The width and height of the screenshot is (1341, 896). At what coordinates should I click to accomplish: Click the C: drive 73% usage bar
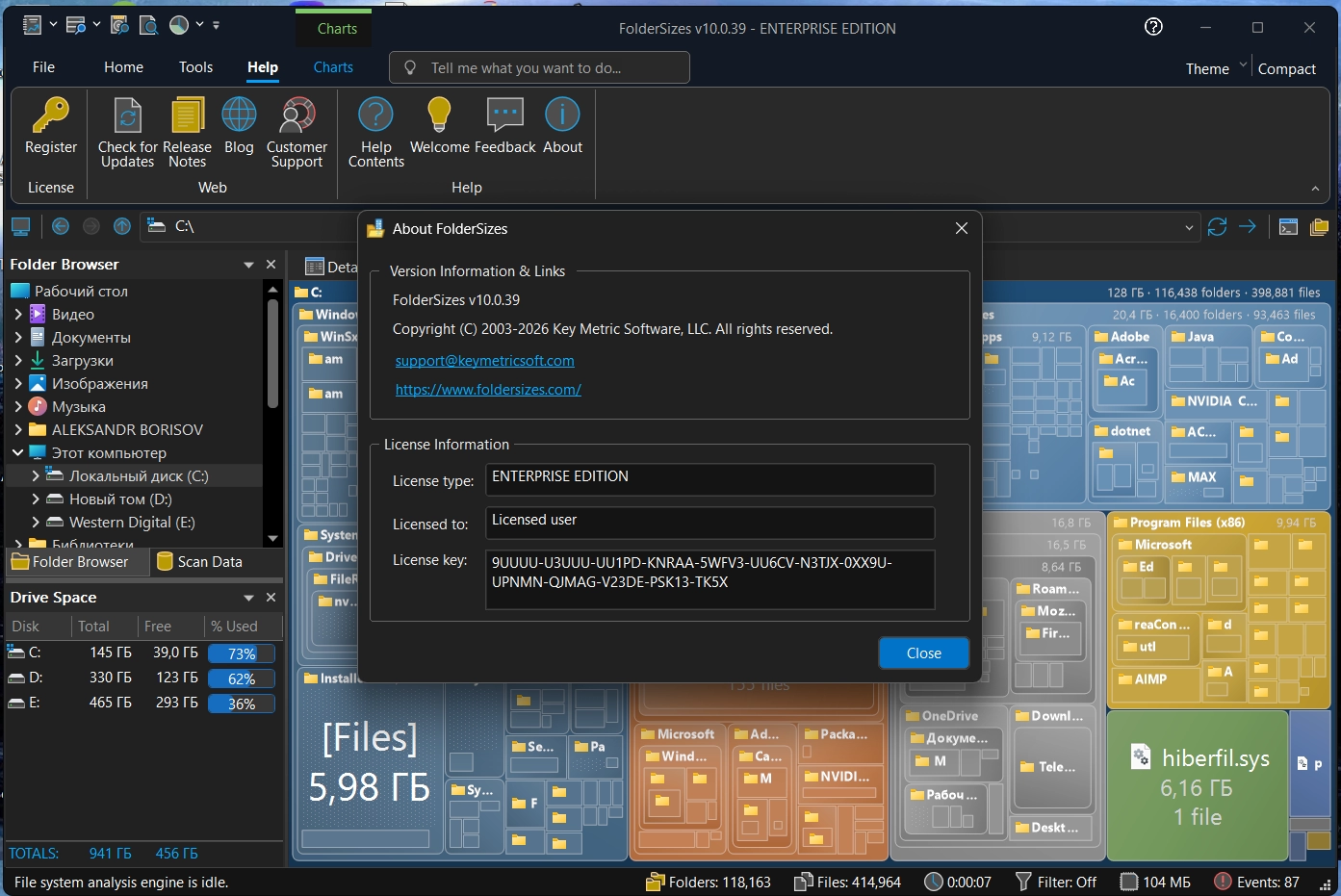click(241, 653)
